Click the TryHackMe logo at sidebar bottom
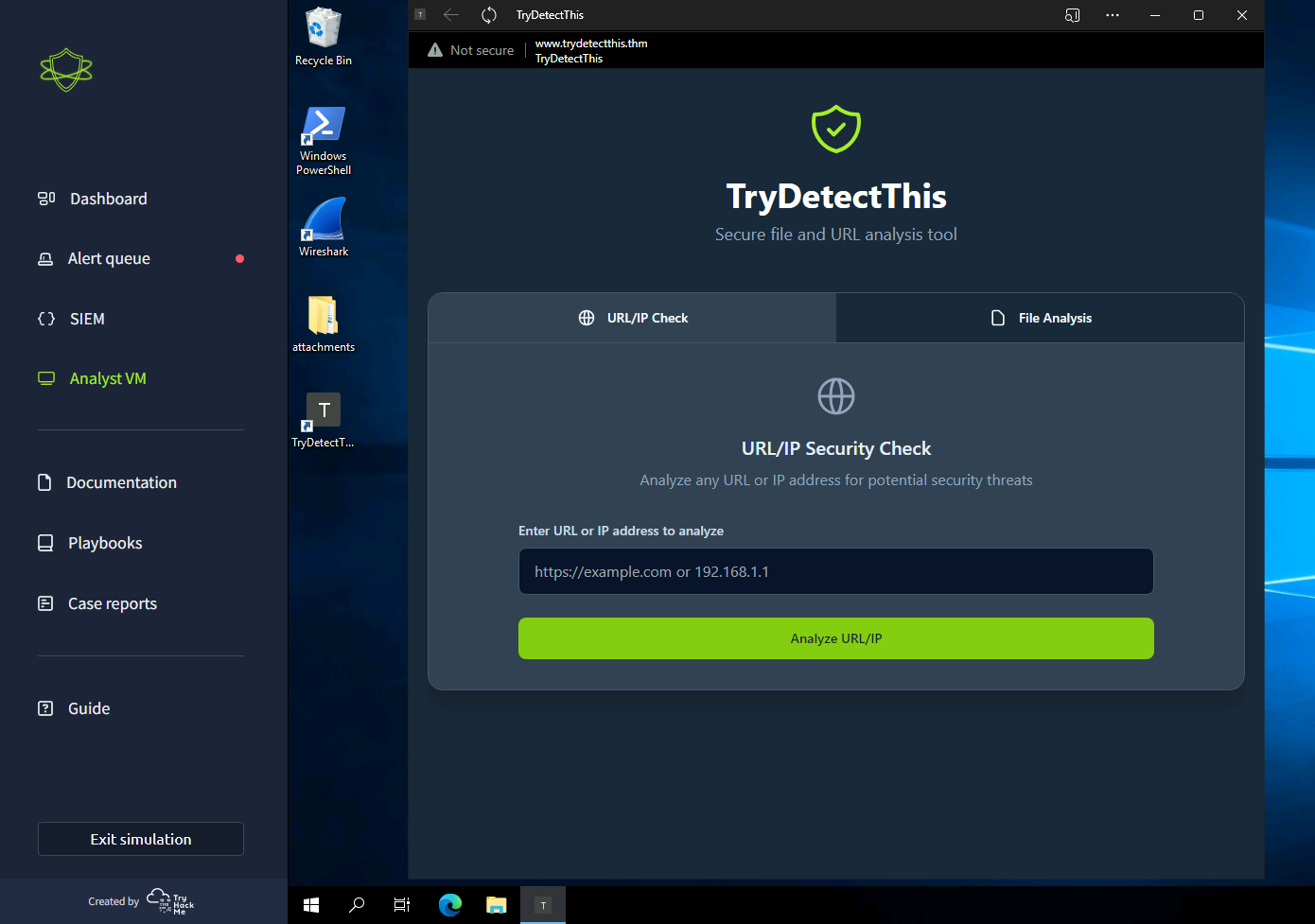The width and height of the screenshot is (1315, 924). 170,901
